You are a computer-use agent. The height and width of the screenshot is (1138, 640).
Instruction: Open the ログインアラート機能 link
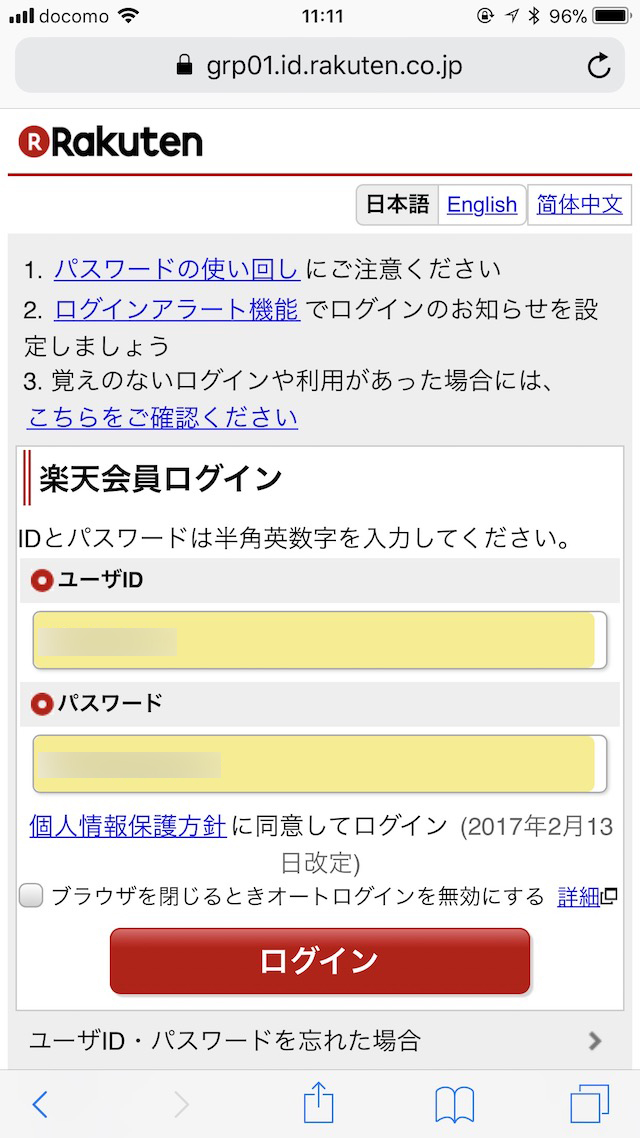(x=177, y=311)
